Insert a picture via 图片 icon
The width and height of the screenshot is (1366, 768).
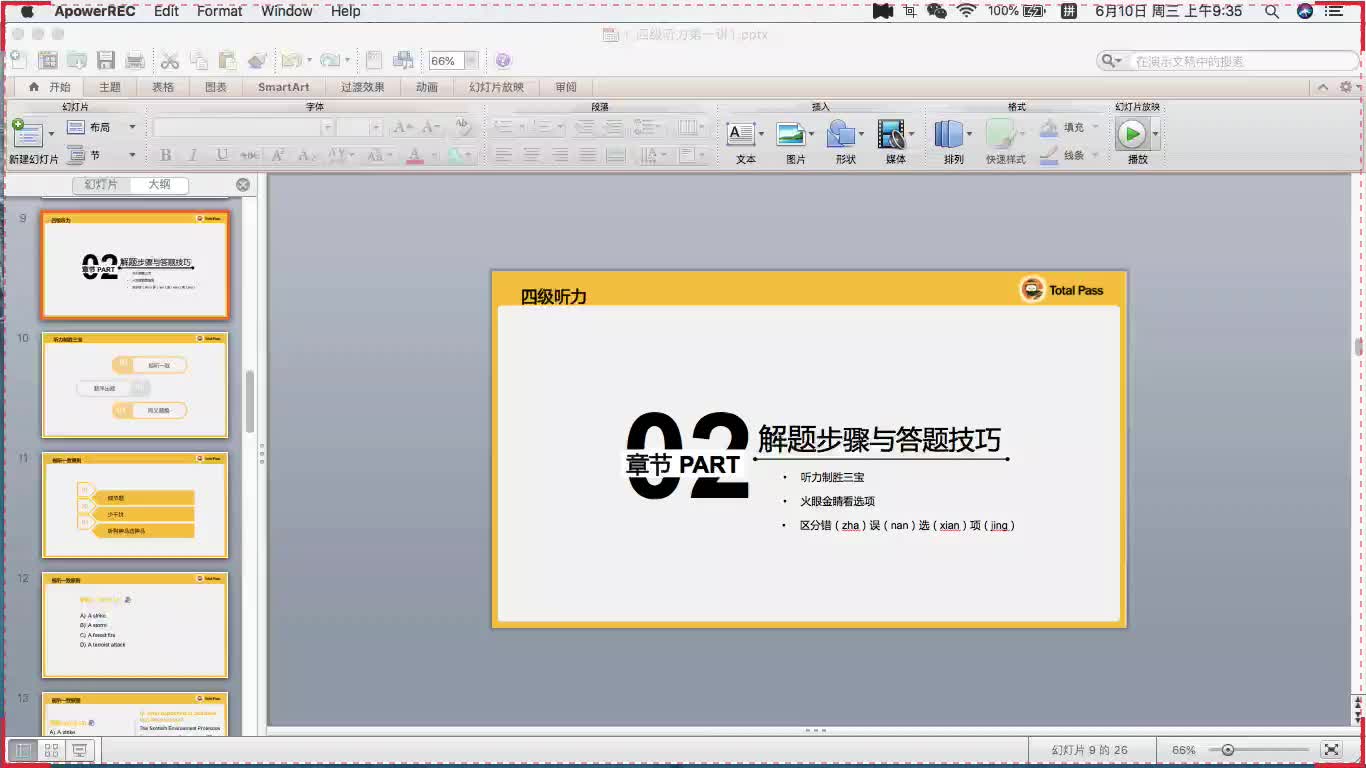(x=791, y=134)
